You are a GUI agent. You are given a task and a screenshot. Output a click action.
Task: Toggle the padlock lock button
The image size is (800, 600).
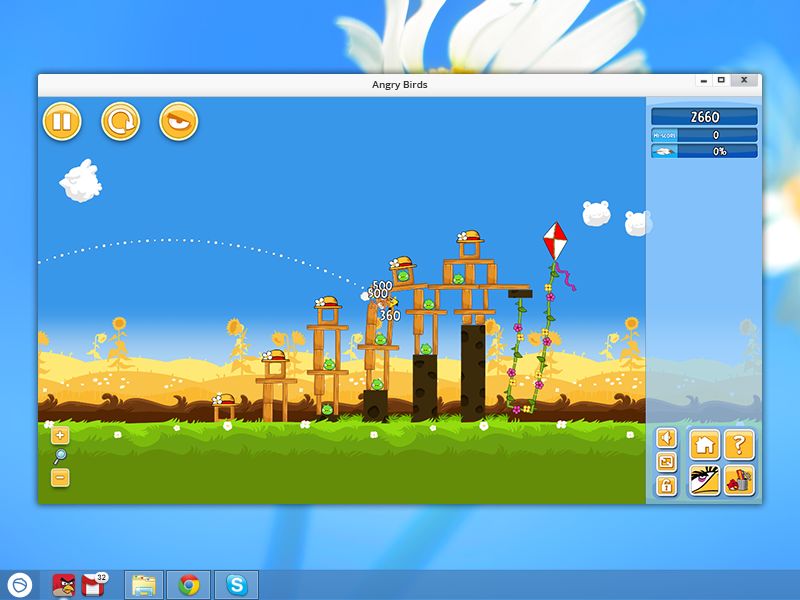point(666,486)
